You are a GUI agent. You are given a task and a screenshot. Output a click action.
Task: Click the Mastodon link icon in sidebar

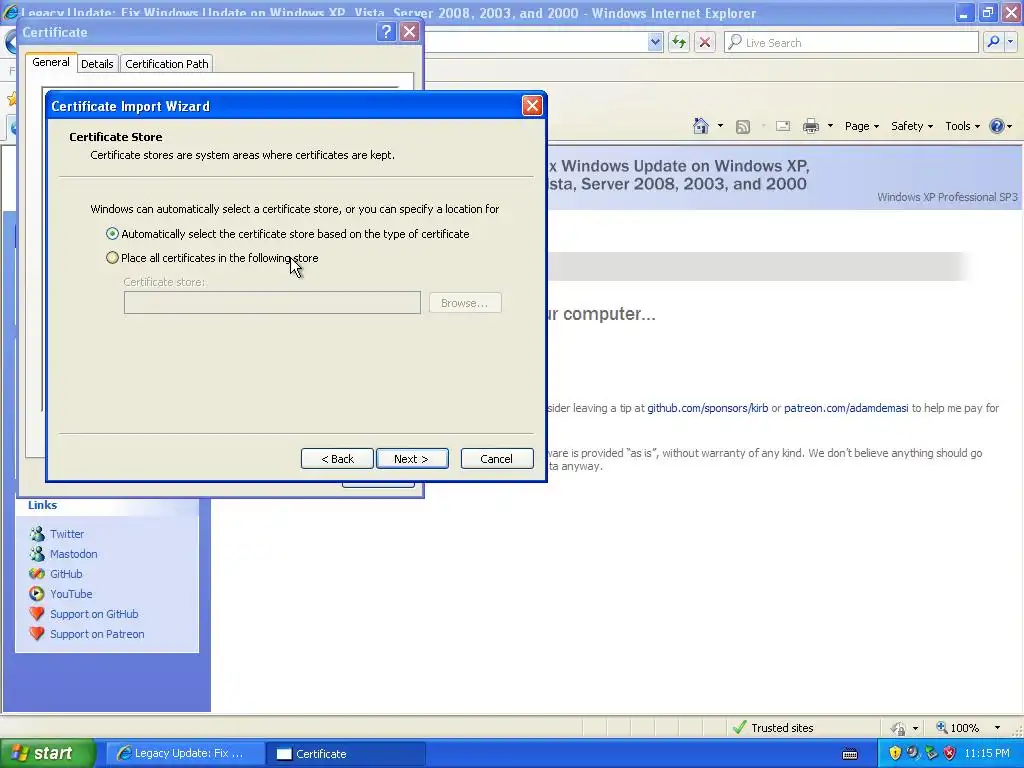(37, 554)
